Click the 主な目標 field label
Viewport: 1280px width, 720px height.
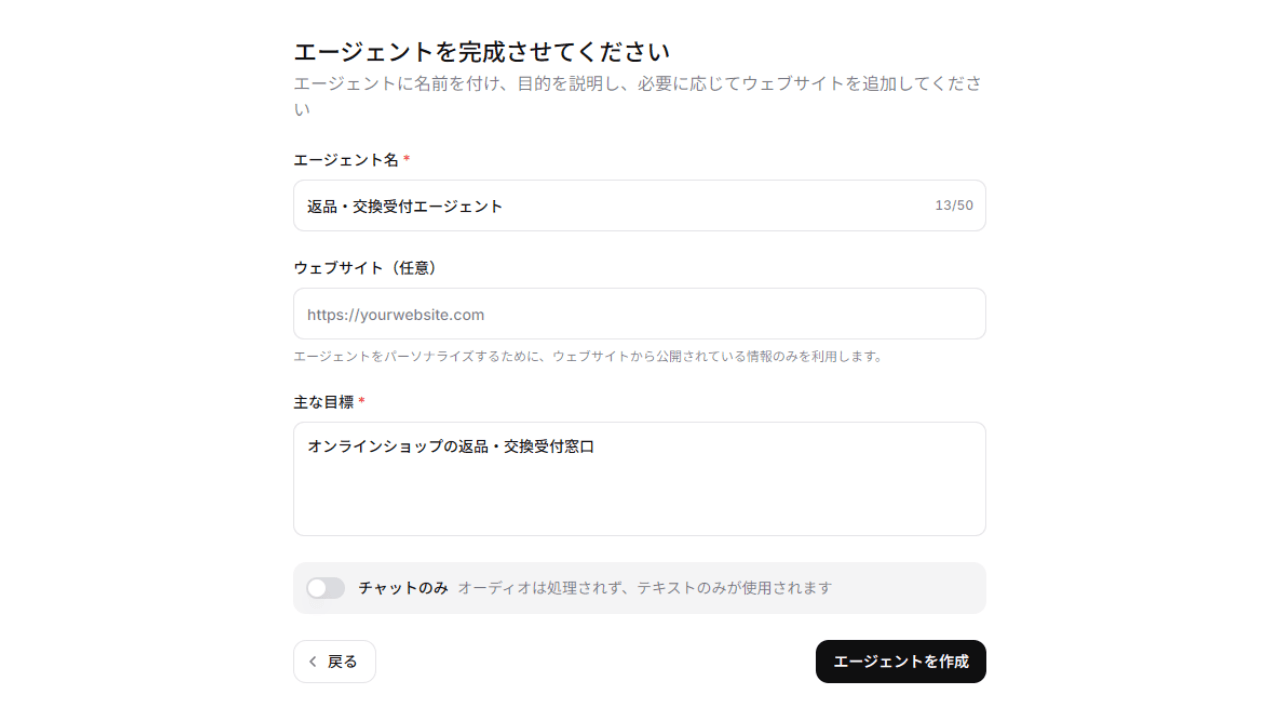(324, 402)
